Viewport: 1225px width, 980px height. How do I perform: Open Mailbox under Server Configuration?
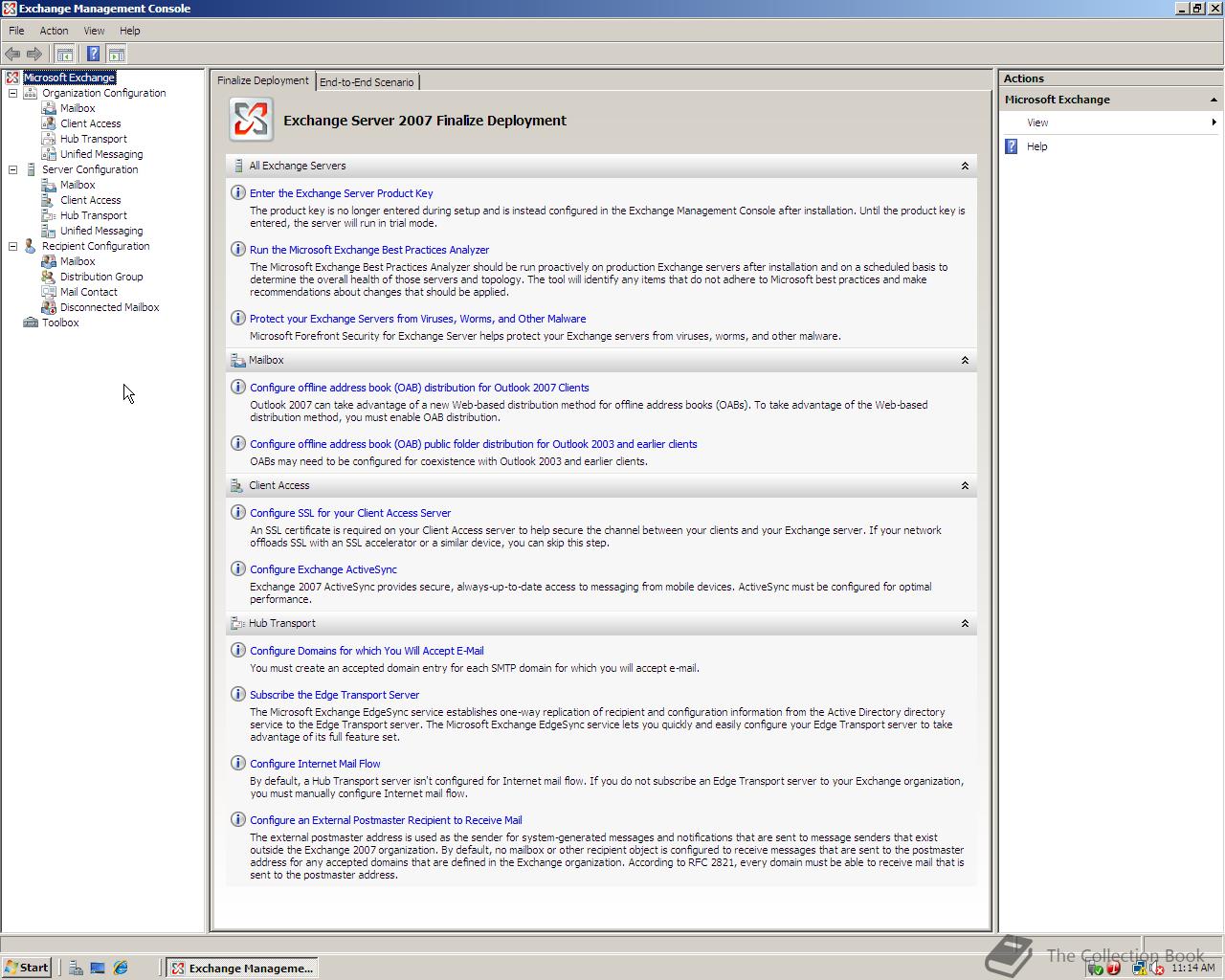(78, 185)
